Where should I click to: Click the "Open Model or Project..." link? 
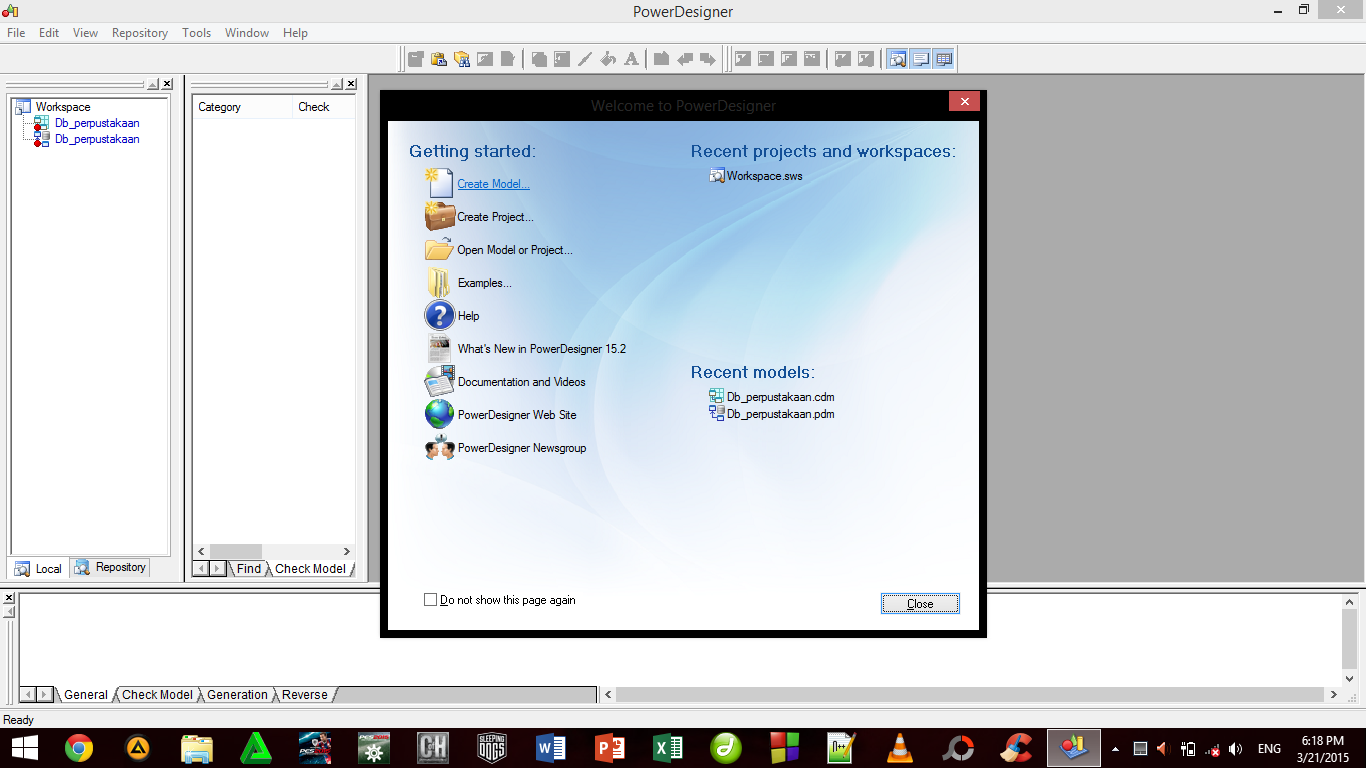click(x=513, y=249)
